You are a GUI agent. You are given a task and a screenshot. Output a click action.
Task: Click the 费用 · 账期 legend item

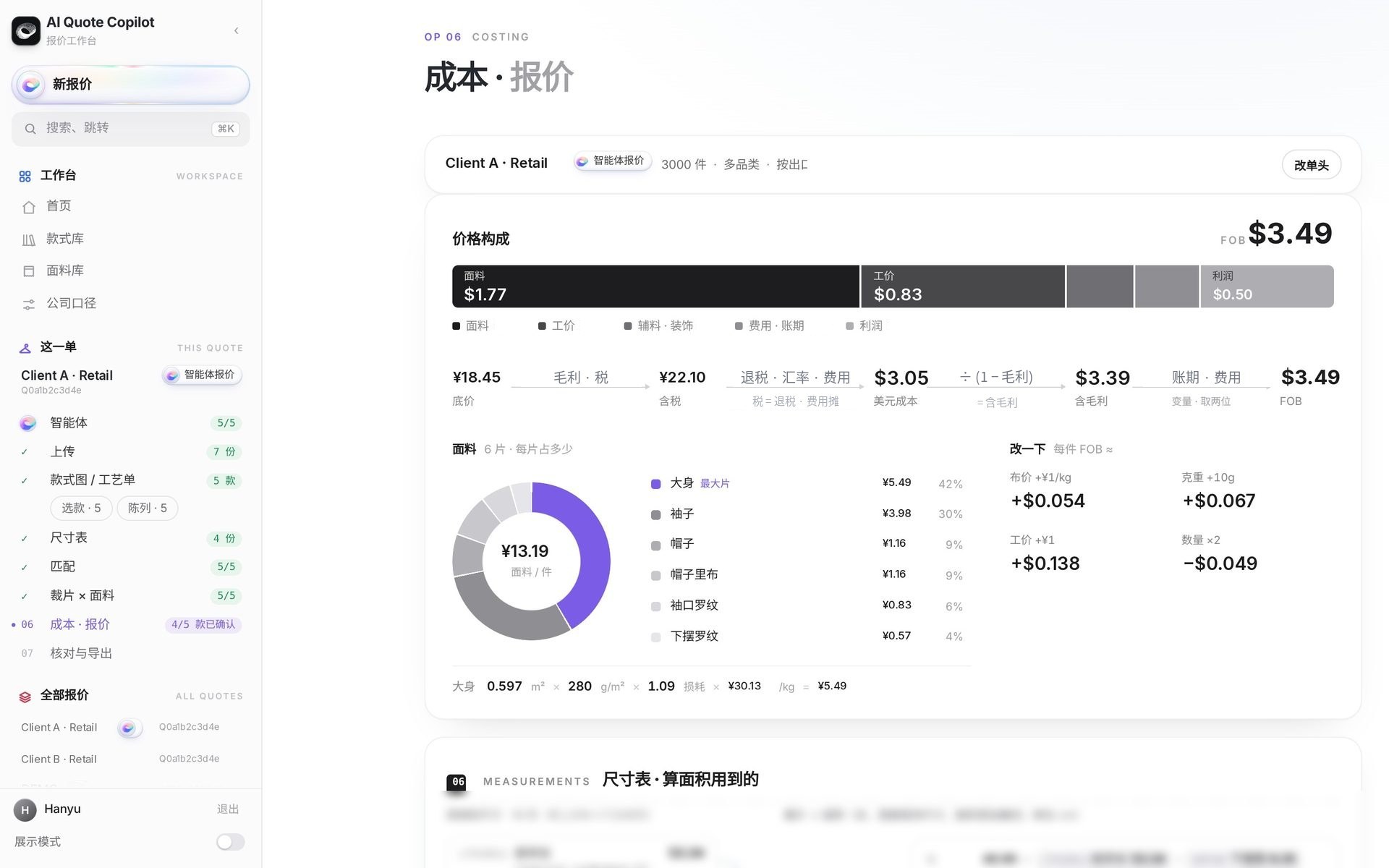pos(769,326)
